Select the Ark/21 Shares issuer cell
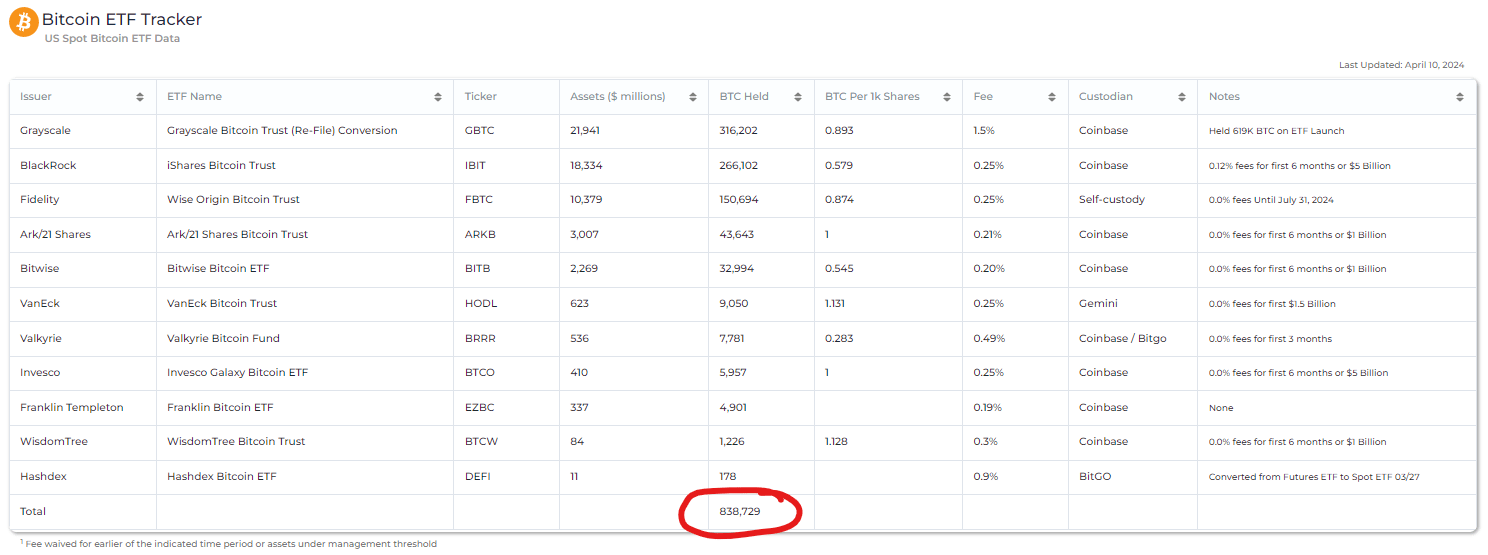 [55, 234]
